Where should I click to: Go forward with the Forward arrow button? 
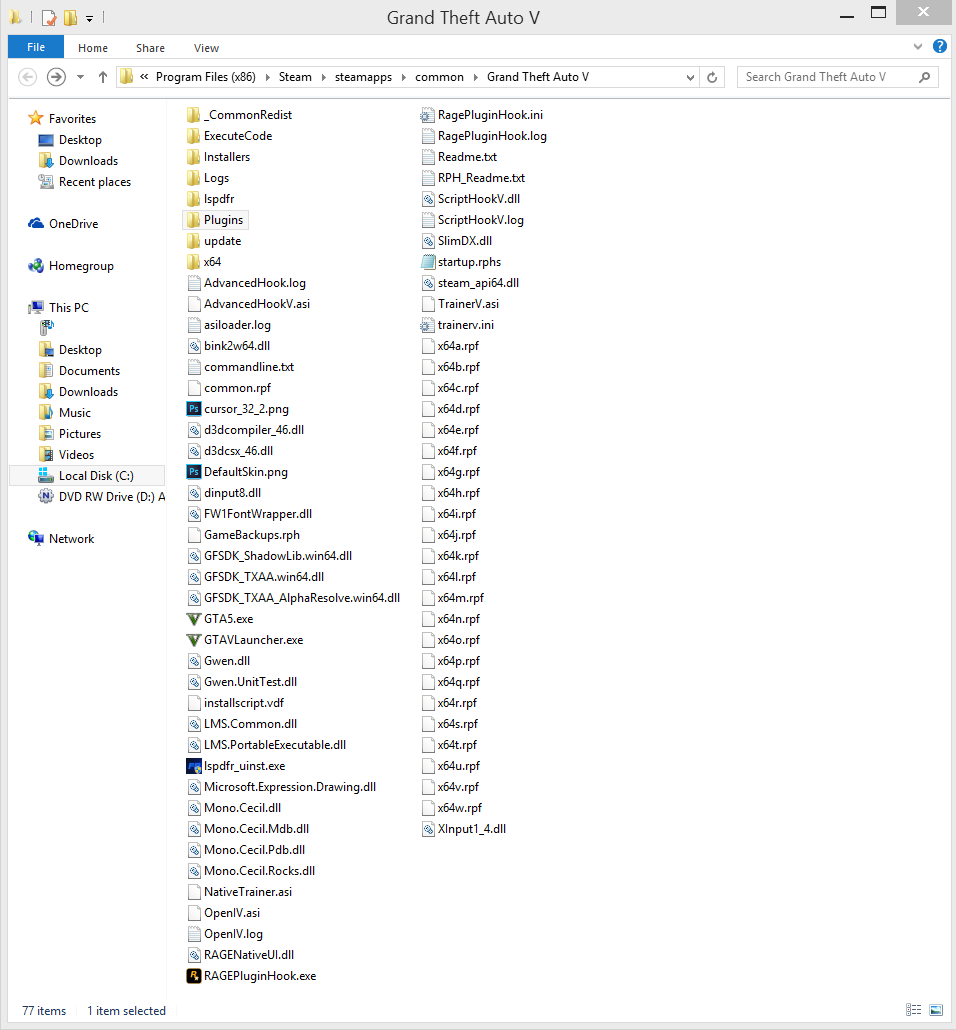(57, 77)
